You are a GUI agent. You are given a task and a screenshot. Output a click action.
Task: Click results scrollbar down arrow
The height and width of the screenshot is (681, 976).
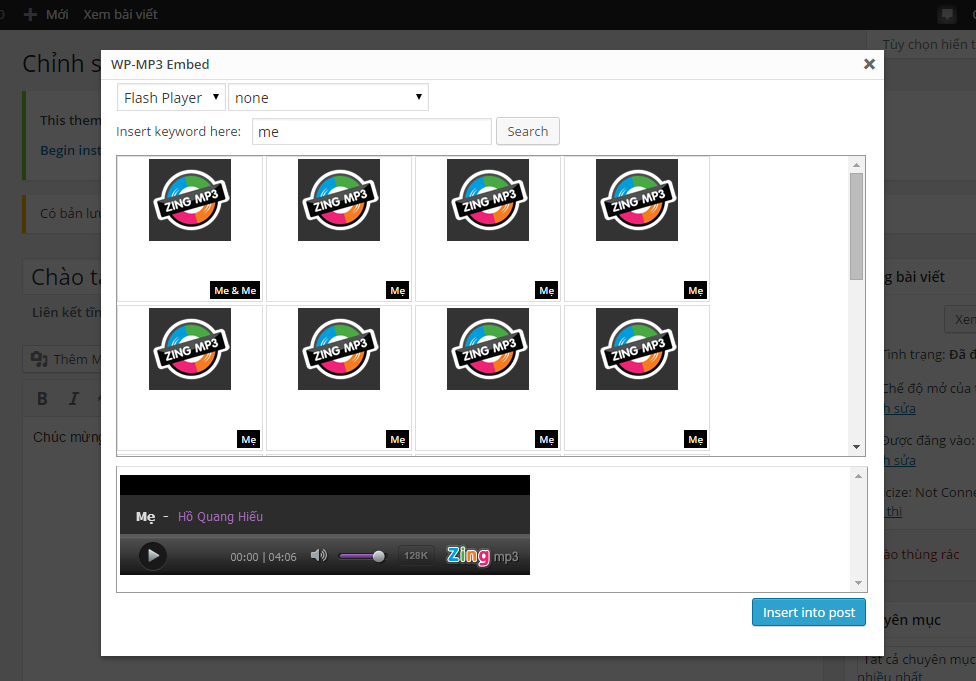pyautogui.click(x=856, y=447)
